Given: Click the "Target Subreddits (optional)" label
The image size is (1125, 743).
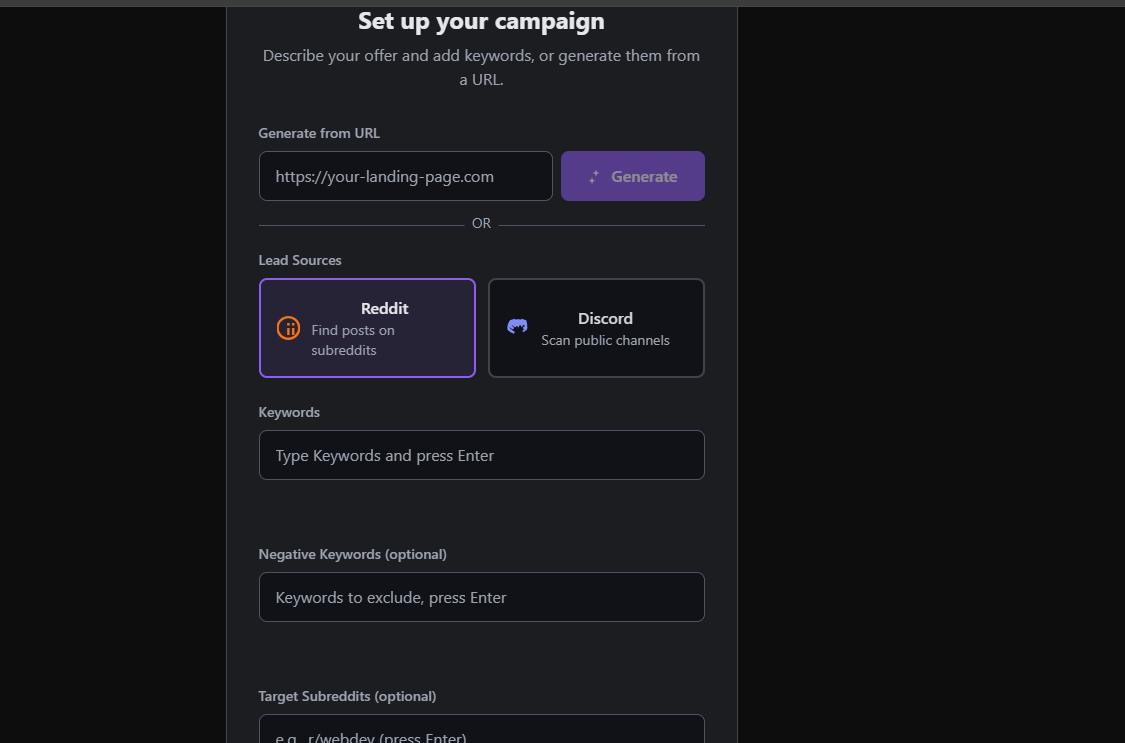Looking at the screenshot, I should pos(347,696).
